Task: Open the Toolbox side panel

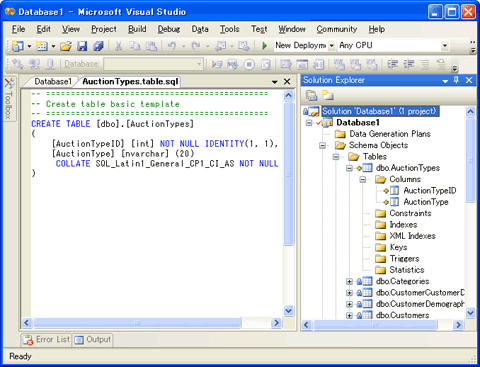Action: 9,99
